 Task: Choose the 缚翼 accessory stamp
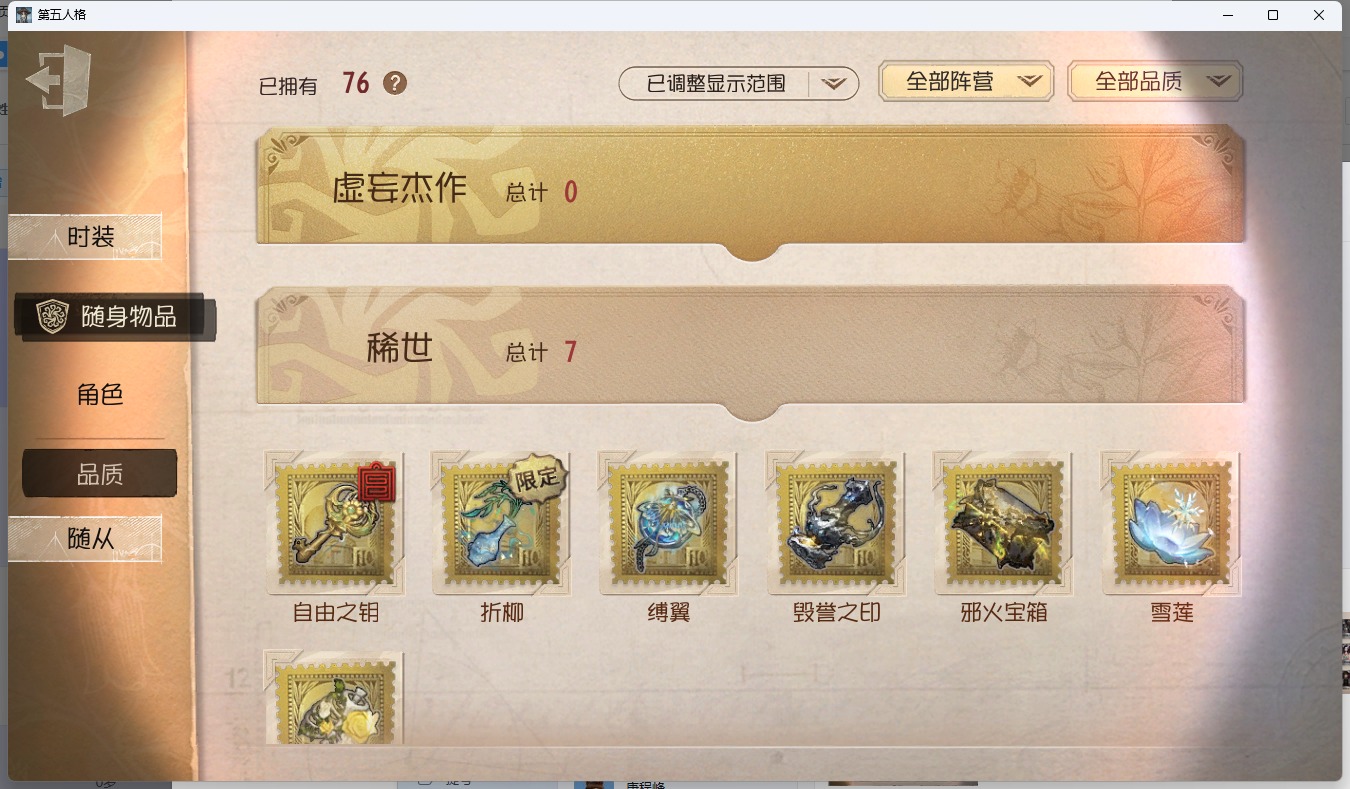(669, 523)
